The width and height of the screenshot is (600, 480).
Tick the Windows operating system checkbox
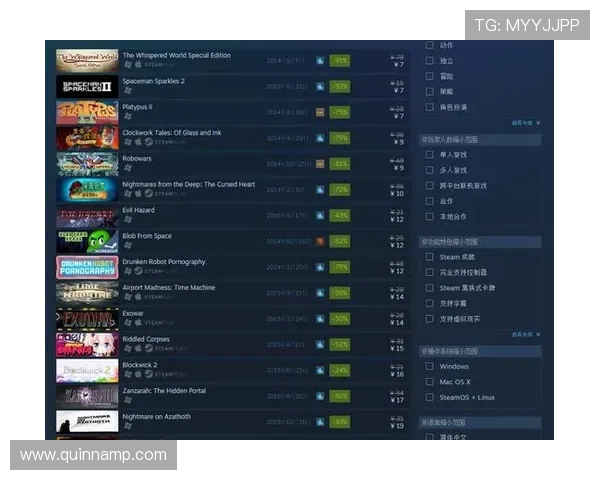(429, 366)
